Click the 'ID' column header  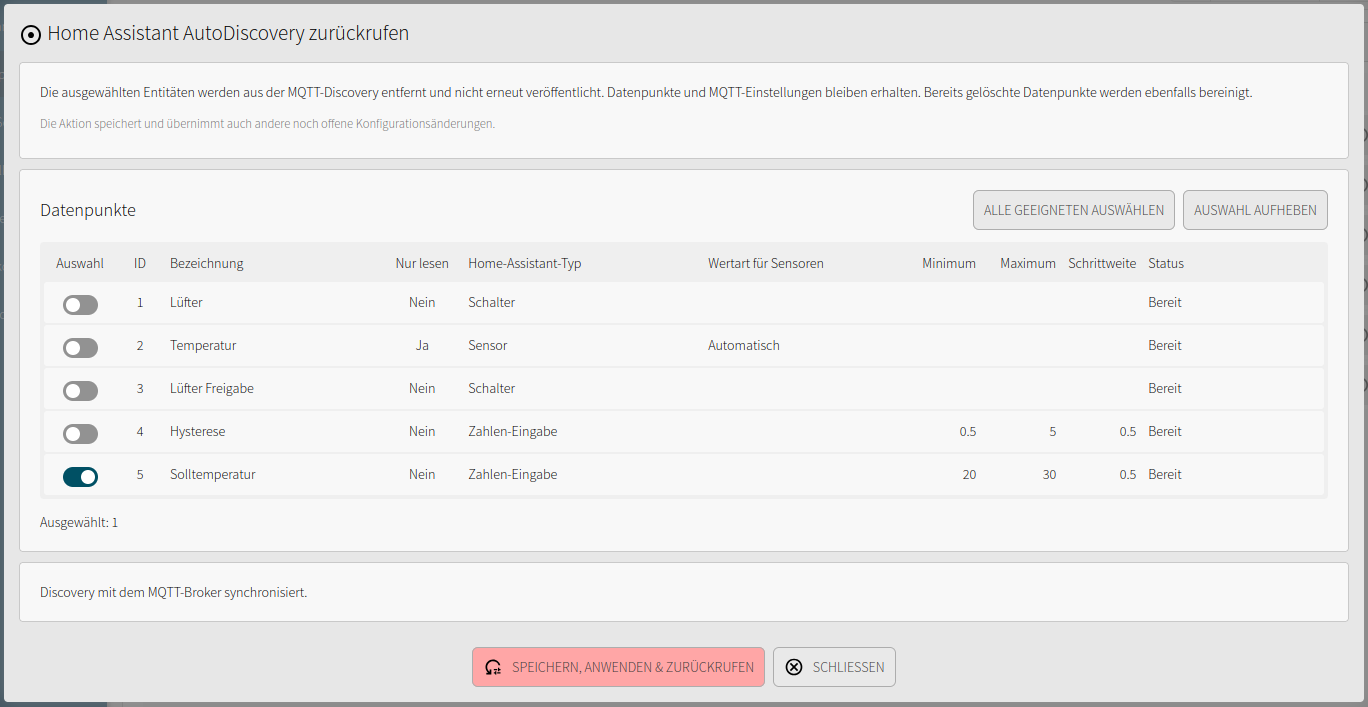(x=140, y=264)
